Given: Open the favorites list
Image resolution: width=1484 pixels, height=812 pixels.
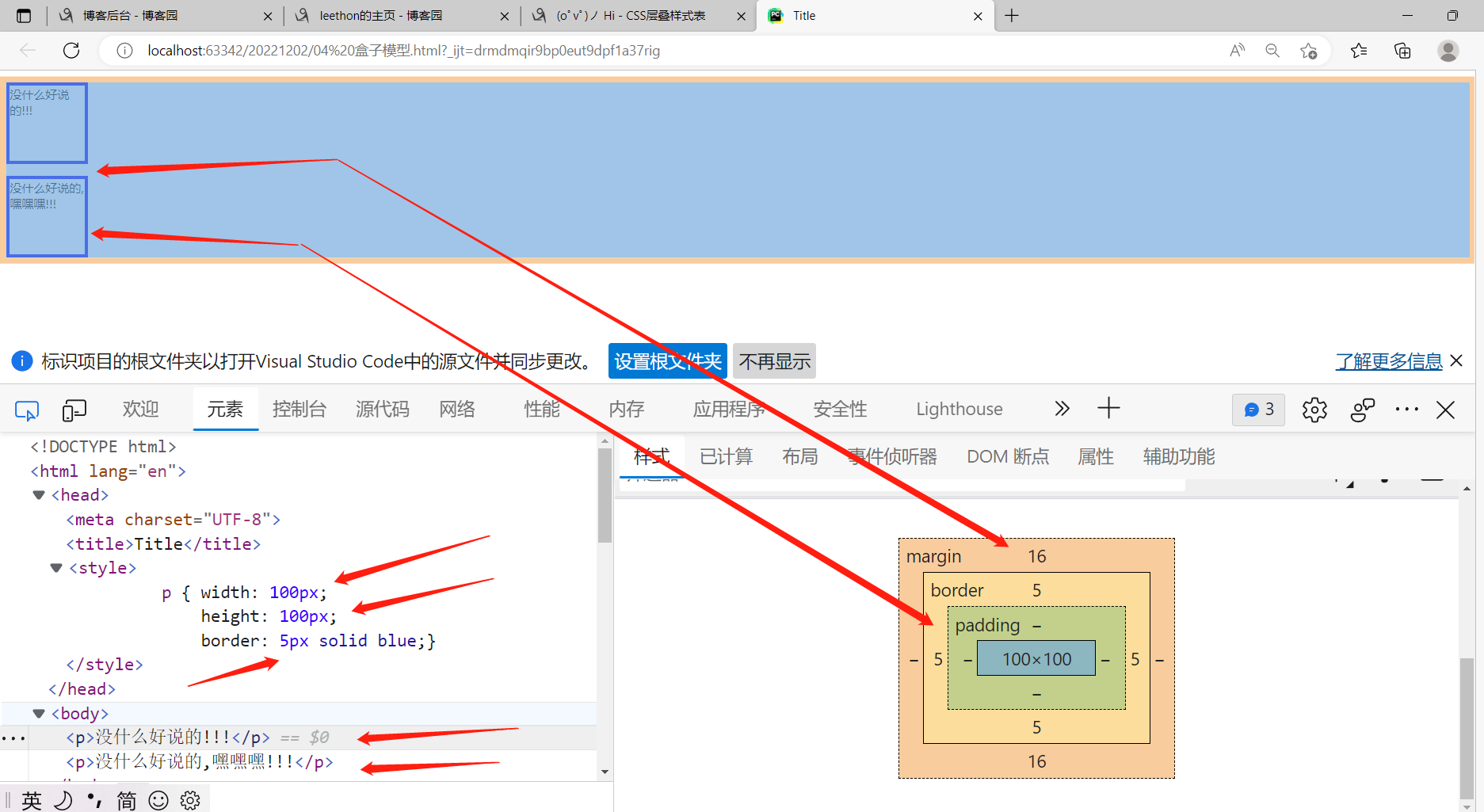Looking at the screenshot, I should [x=1359, y=51].
